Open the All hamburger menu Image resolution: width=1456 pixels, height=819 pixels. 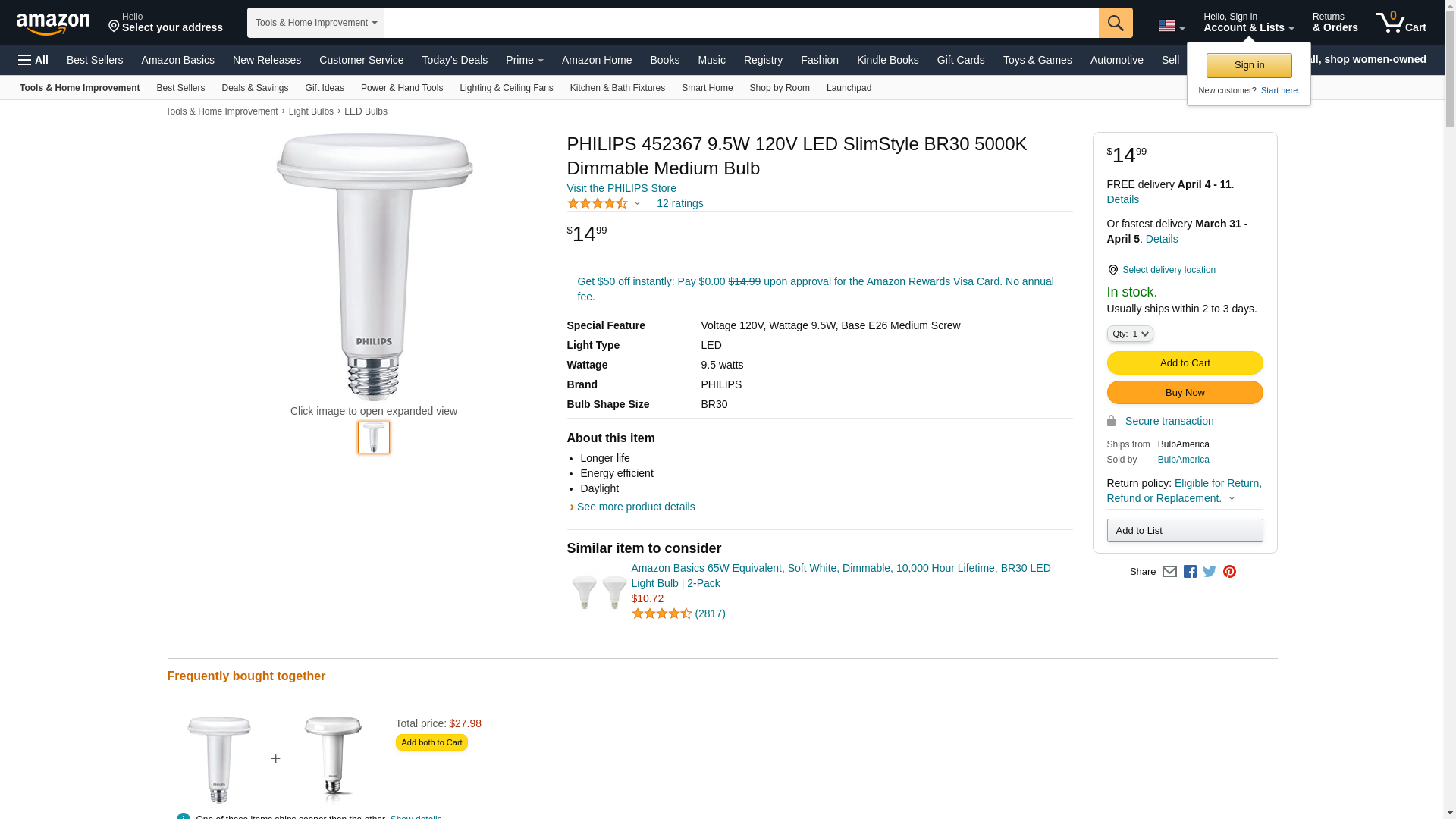point(33,60)
